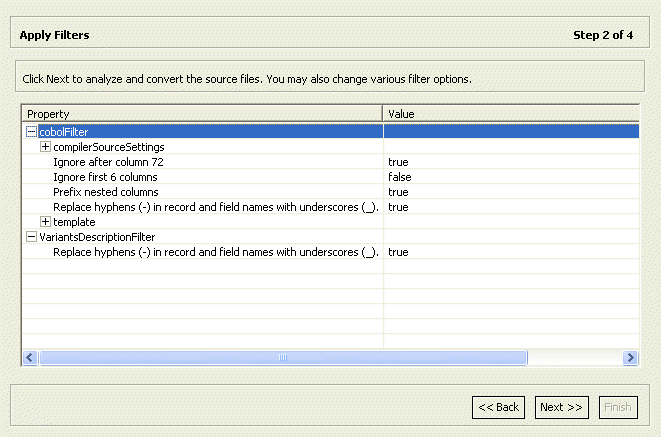Edit the true value for VariantsDescriptionFilter Replace hyphens

point(511,252)
